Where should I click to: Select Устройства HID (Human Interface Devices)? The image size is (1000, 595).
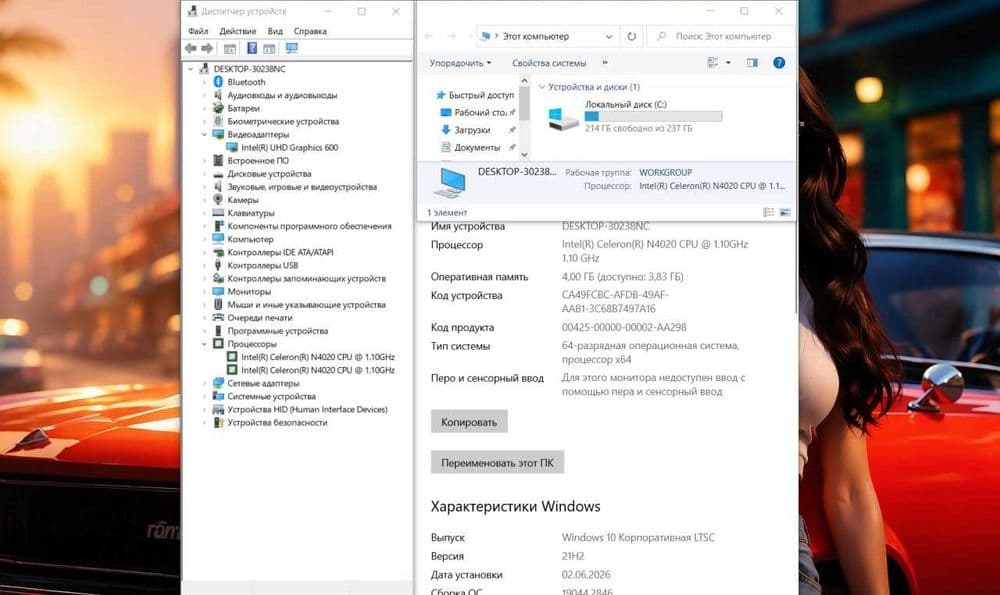pos(307,409)
